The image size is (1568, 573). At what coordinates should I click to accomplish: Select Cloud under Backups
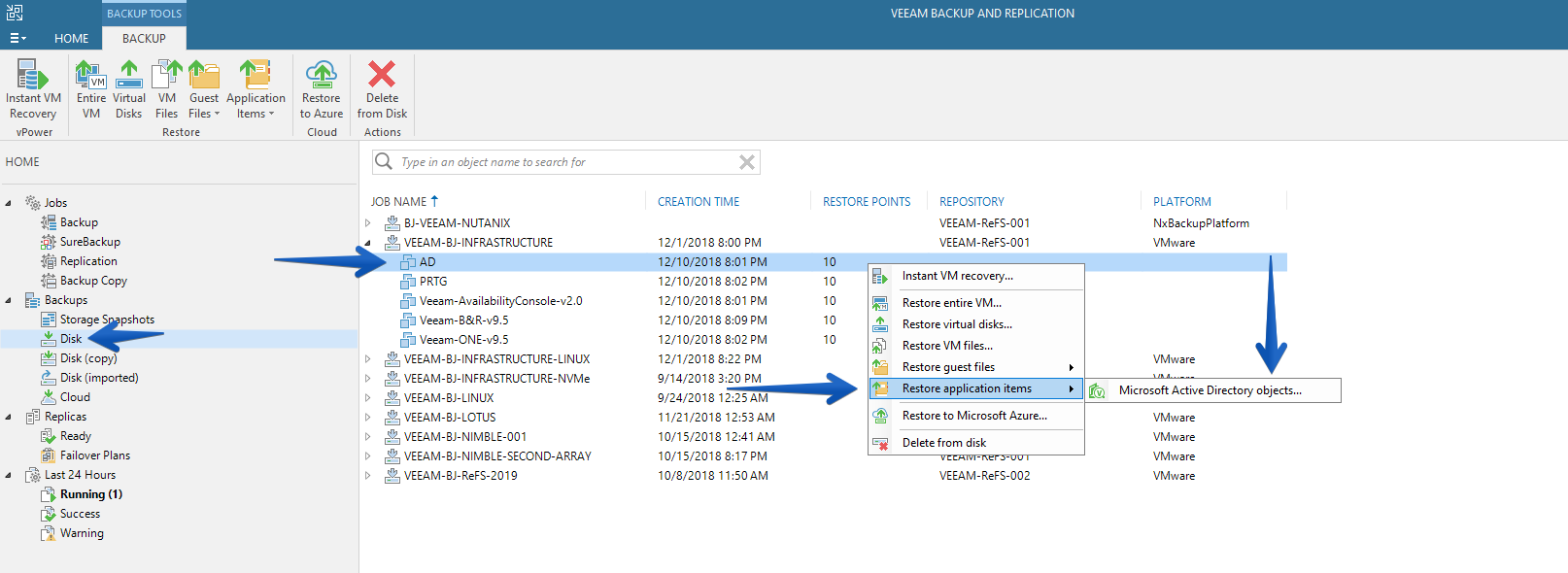[x=75, y=397]
